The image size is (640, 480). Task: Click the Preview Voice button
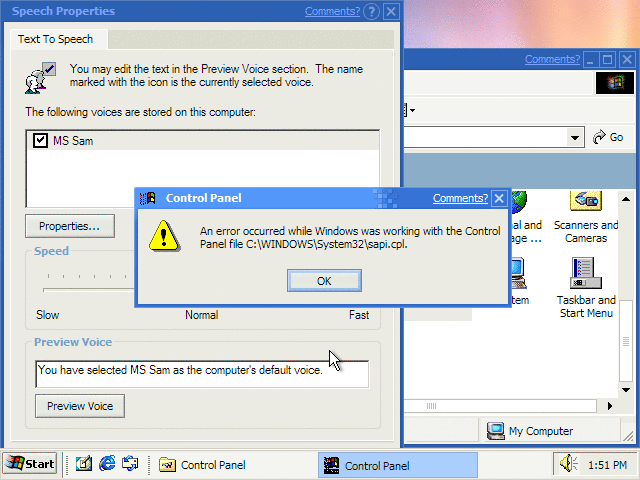pyautogui.click(x=80, y=406)
